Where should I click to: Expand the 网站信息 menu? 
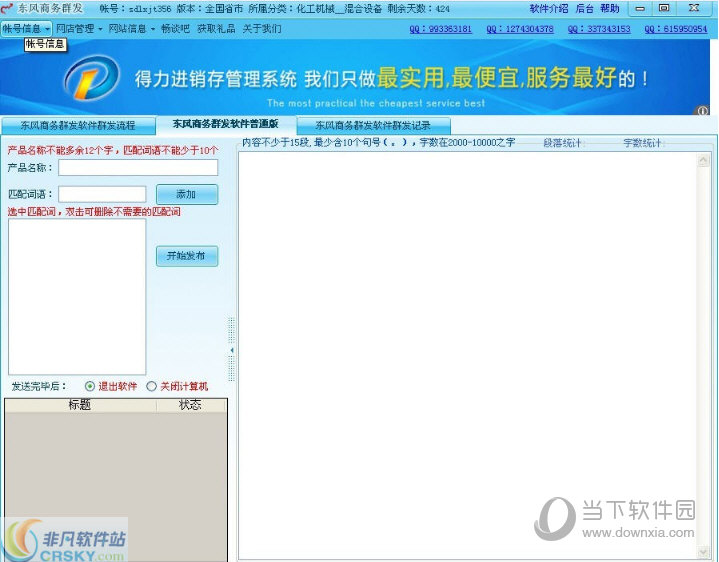click(131, 28)
